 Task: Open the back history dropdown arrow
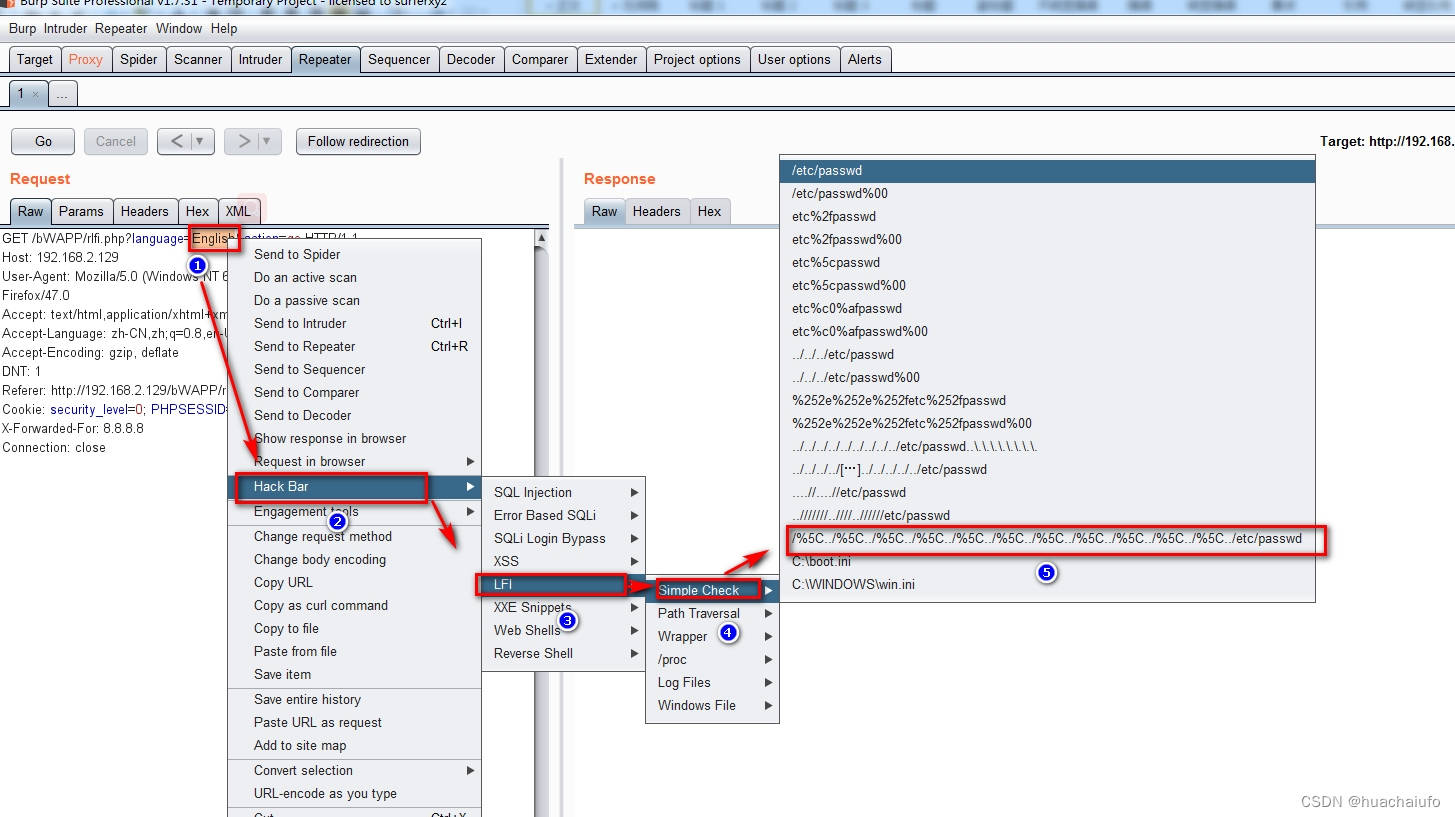tap(202, 141)
